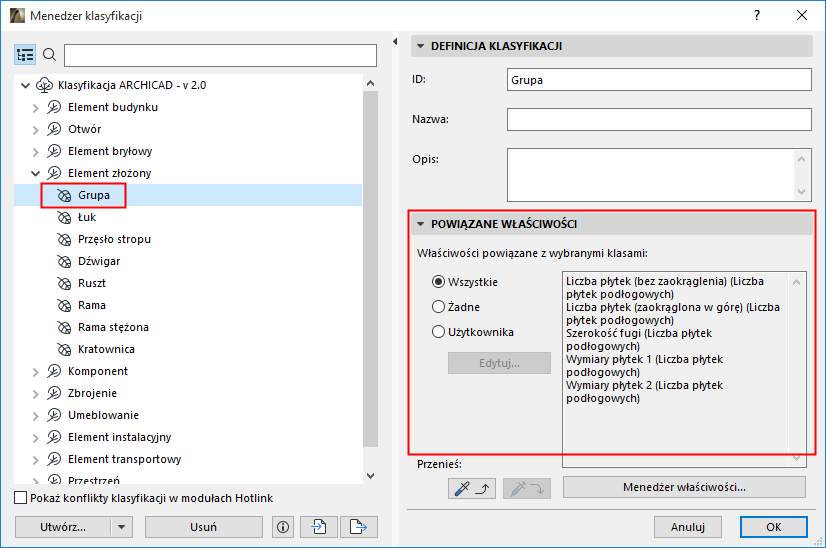This screenshot has width=826, height=548.
Task: Click the leaf icon beside Element instalacyjny
Action: coord(54,437)
